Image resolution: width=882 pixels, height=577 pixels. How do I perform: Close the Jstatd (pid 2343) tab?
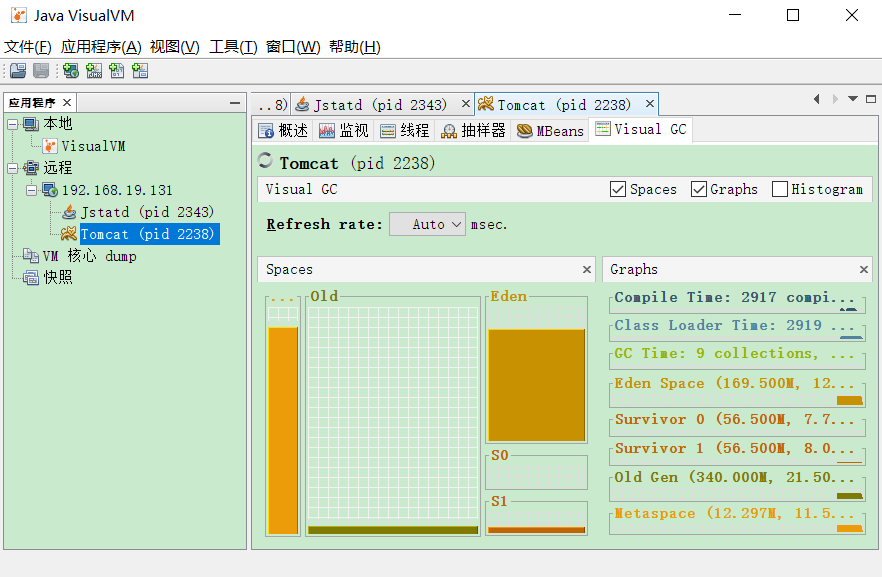click(x=466, y=103)
